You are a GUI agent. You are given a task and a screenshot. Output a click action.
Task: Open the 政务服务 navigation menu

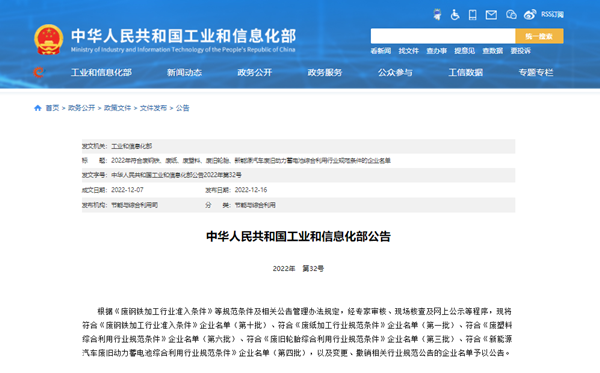325,72
